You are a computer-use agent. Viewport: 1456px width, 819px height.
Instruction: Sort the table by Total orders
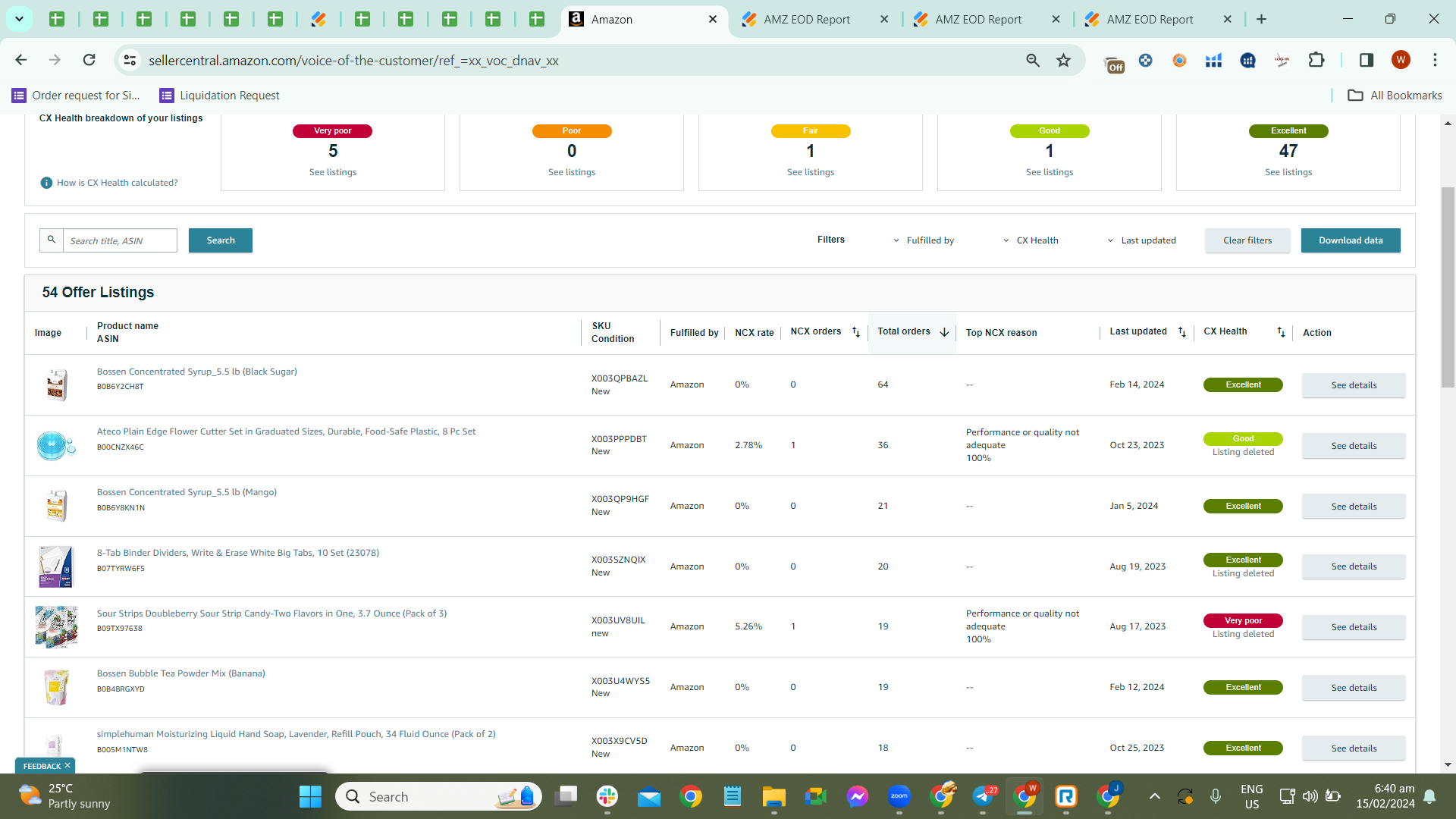(x=944, y=332)
